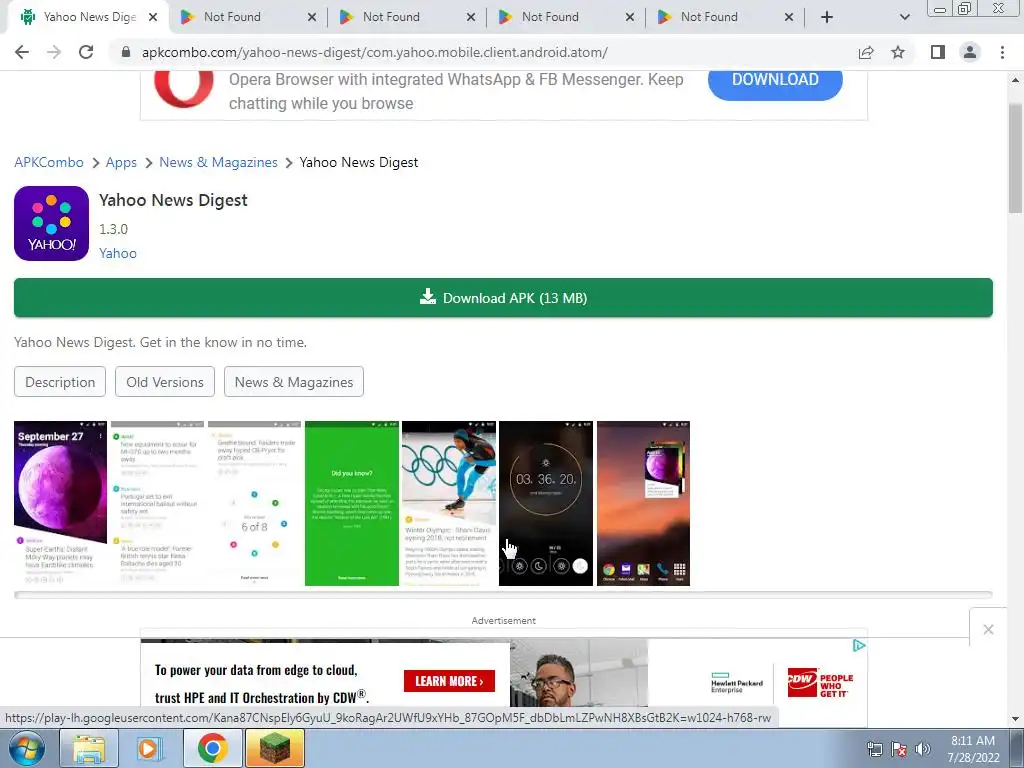Open the Yahoo developer link
The width and height of the screenshot is (1024, 768).
tap(118, 253)
